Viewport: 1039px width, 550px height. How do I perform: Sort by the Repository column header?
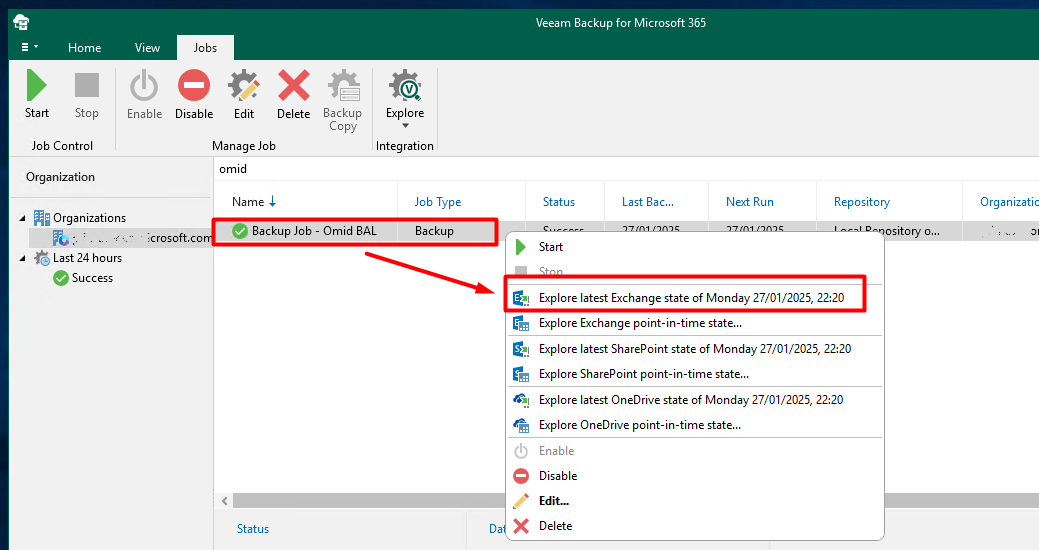pos(861,201)
